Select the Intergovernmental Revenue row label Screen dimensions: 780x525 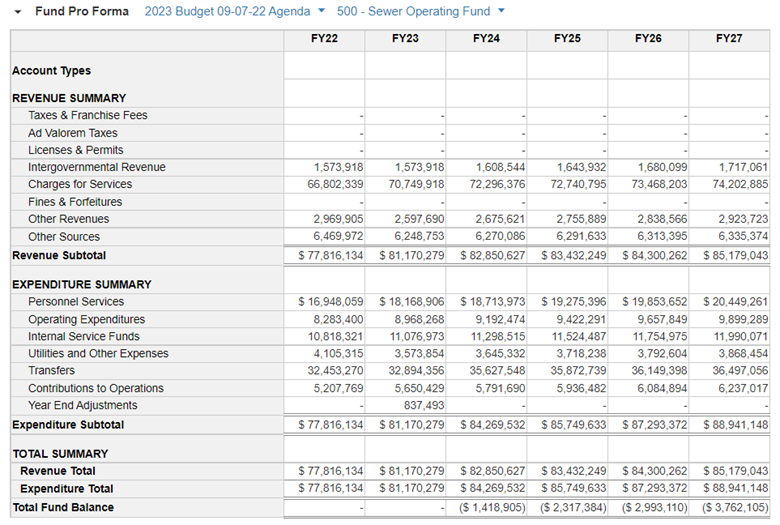[x=97, y=167]
